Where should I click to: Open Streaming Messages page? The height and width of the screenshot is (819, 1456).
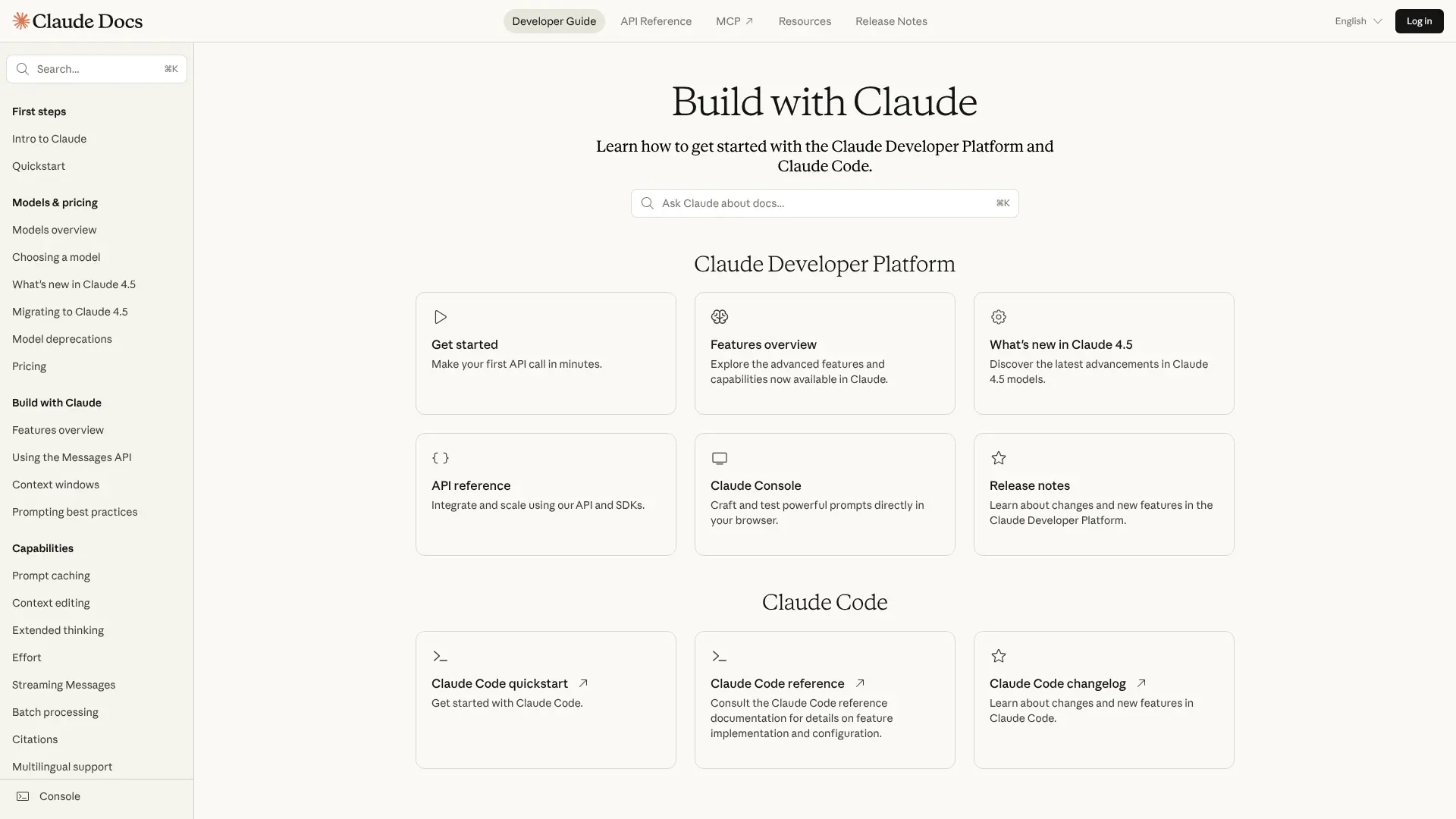pos(64,685)
